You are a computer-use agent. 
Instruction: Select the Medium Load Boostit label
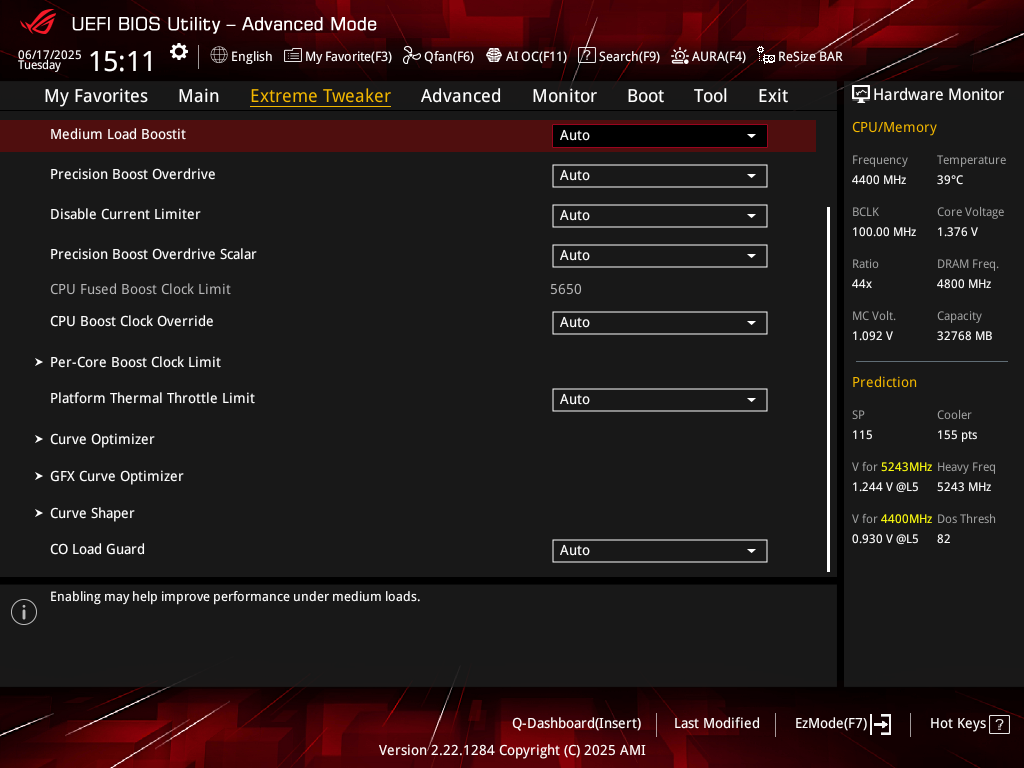[x=118, y=135]
